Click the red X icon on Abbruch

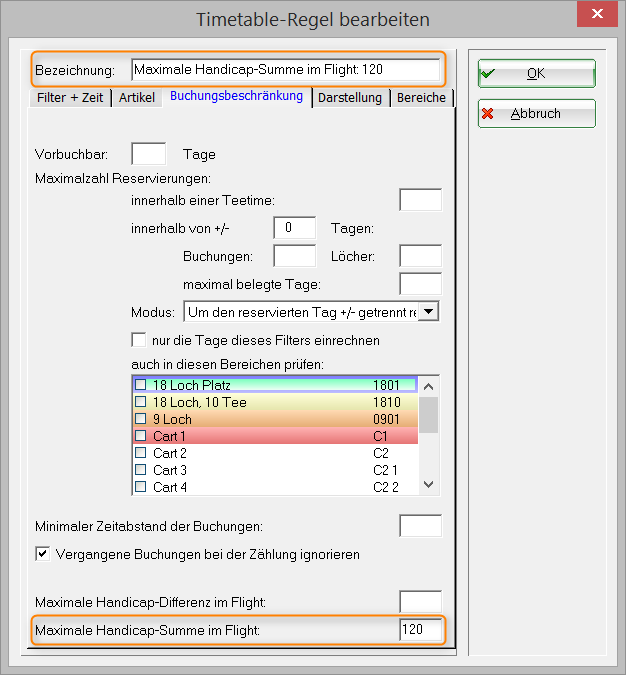tap(487, 114)
